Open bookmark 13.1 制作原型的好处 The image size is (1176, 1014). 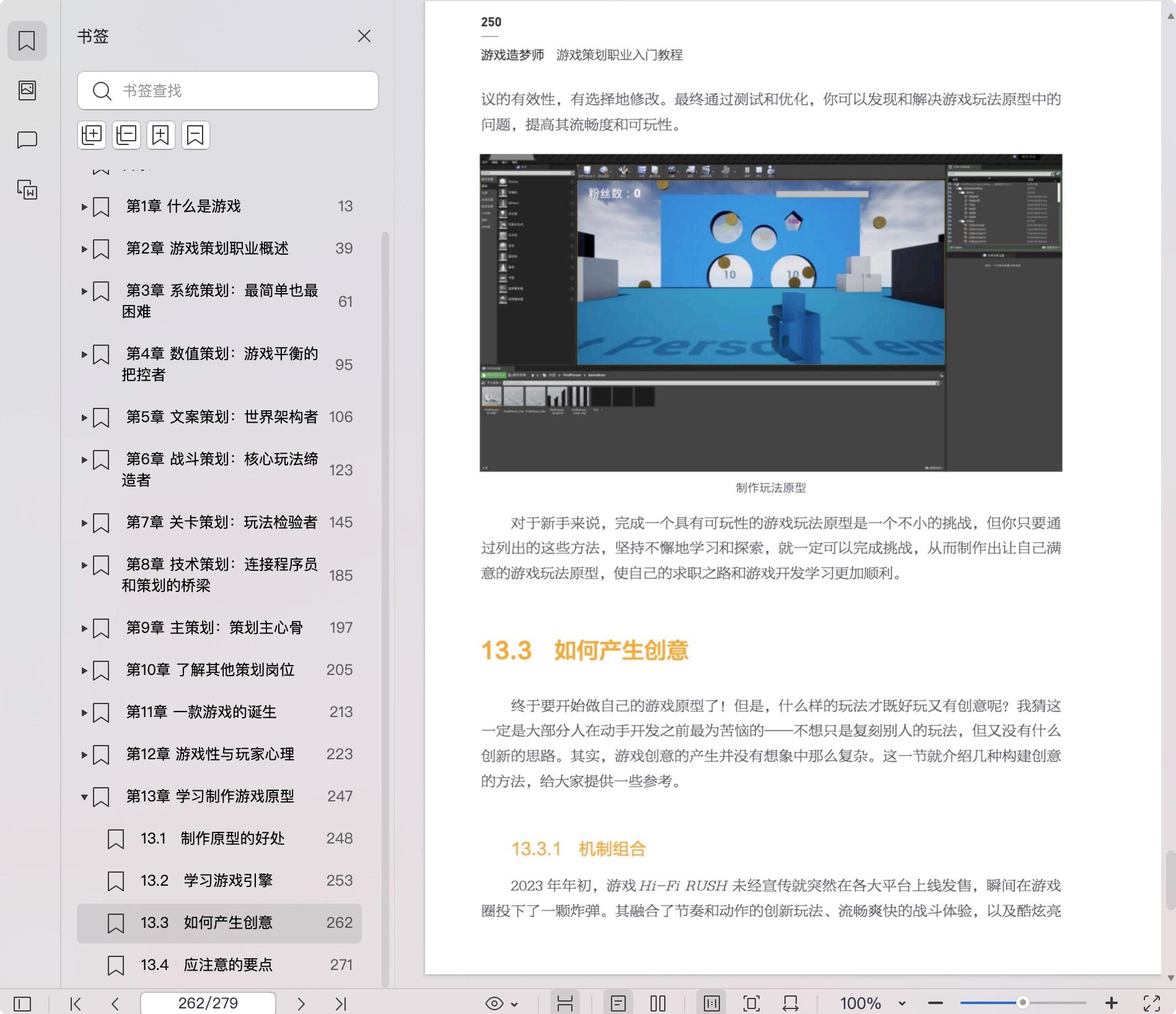pos(212,839)
